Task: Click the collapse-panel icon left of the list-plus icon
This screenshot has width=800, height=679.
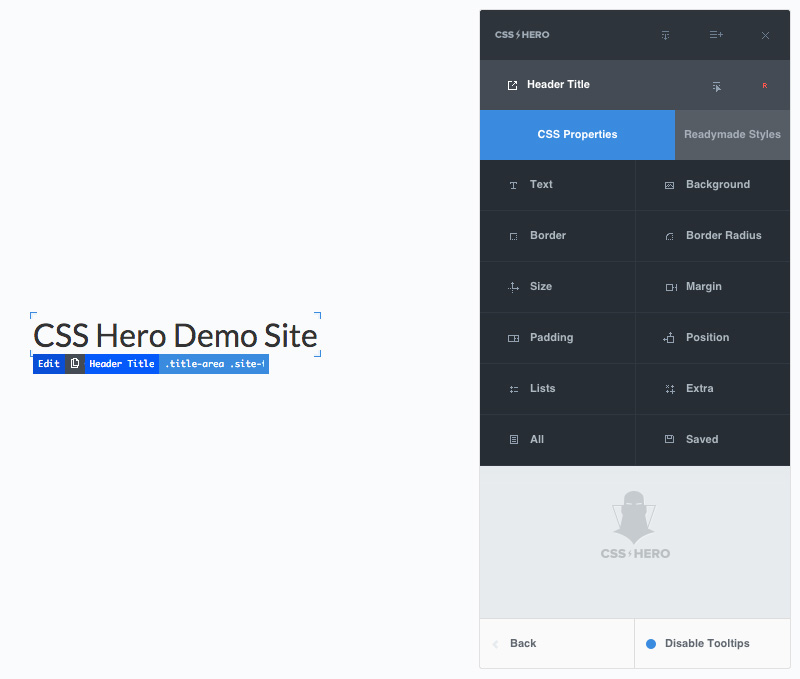Action: [x=665, y=35]
